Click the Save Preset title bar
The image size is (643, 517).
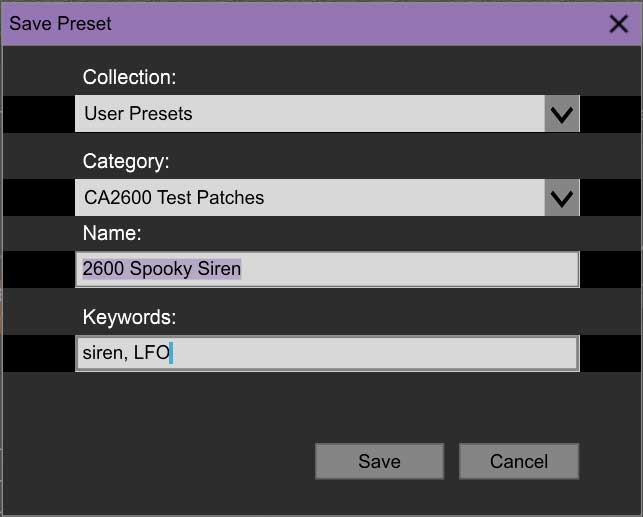point(322,24)
